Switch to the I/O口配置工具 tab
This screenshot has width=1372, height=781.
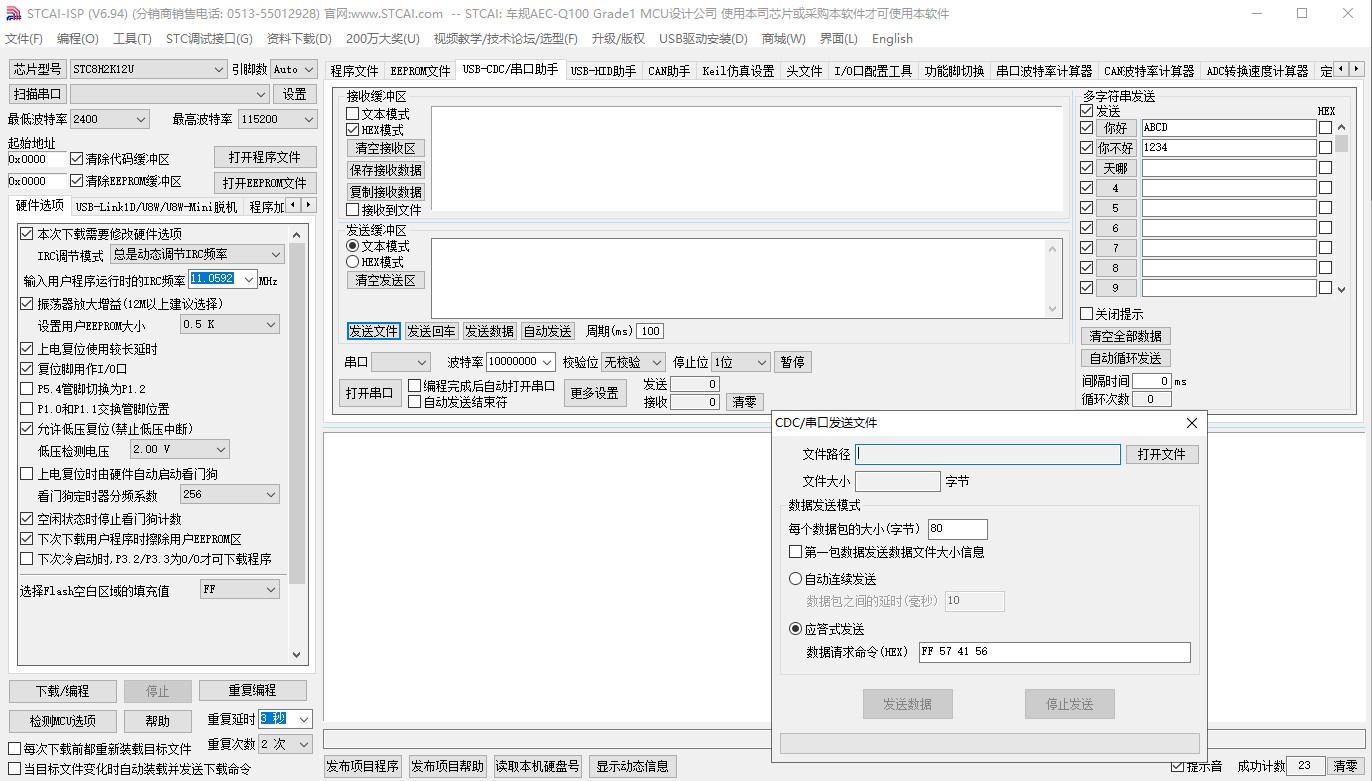[873, 71]
